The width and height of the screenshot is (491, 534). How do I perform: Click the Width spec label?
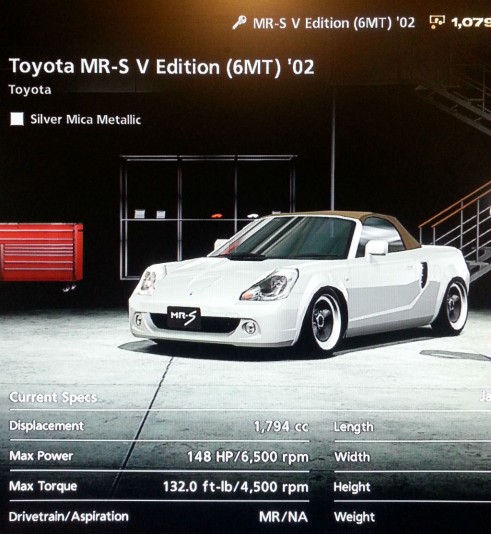[352, 457]
